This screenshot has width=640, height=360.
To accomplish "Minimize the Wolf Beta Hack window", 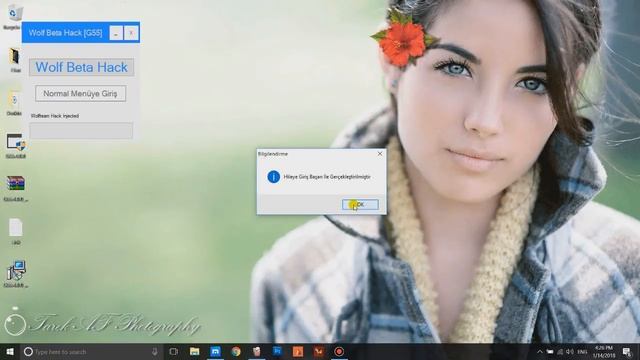I will click(x=116, y=33).
